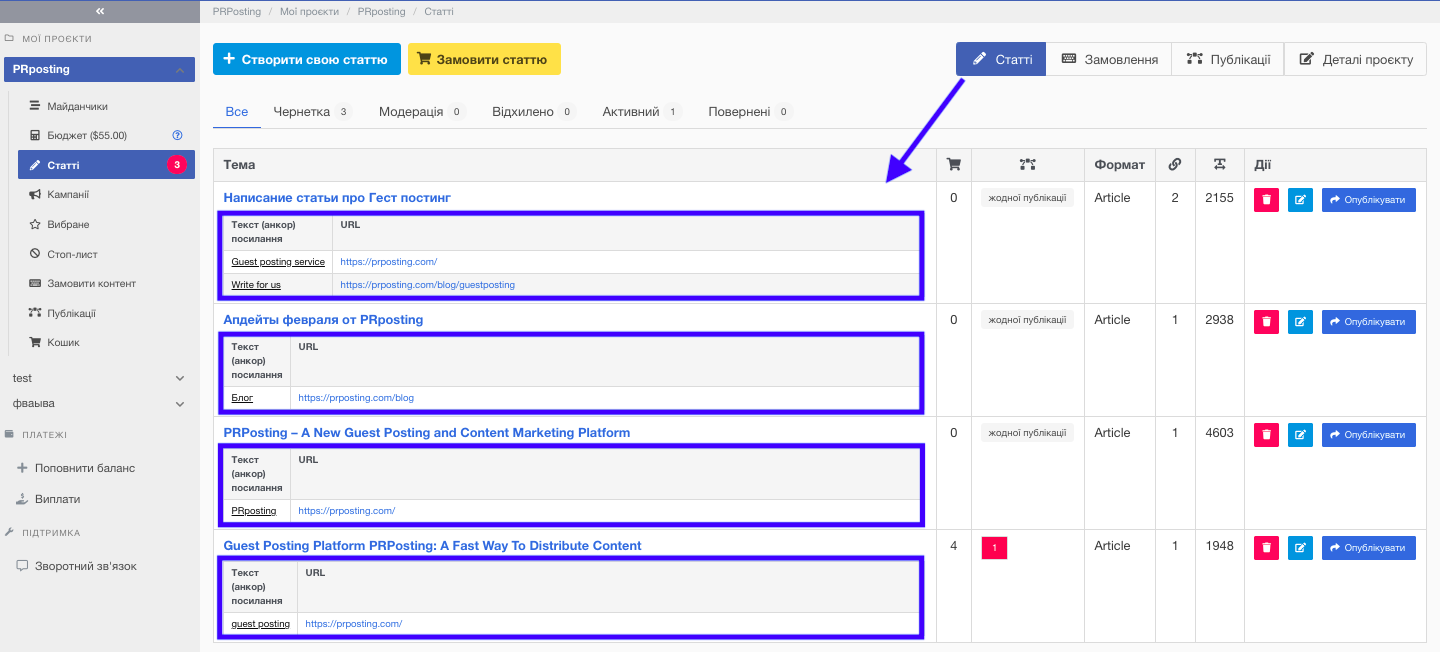Open Guest Posting Platform PRPosting article

pos(432,546)
